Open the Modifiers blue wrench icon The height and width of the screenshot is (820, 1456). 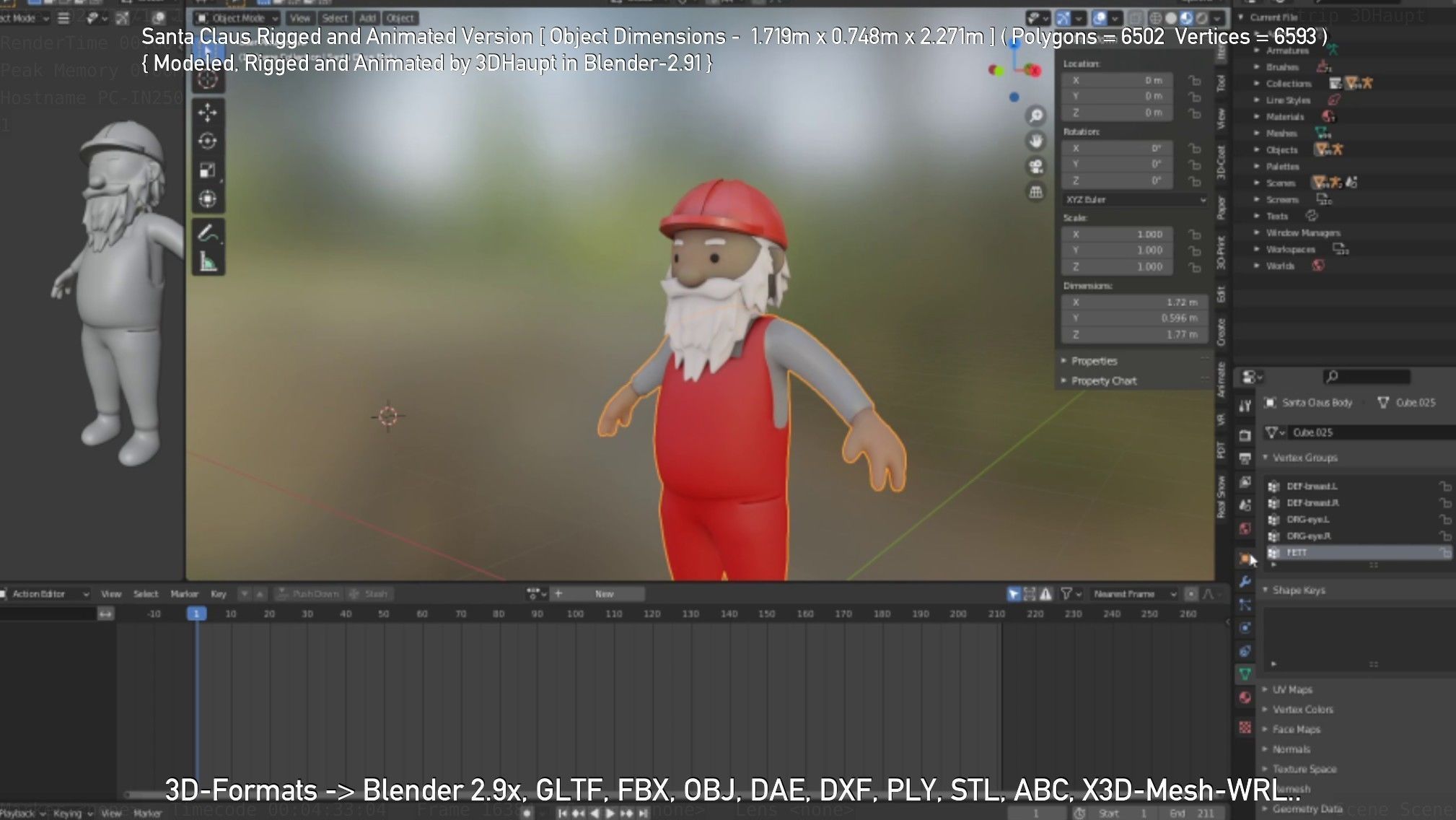click(x=1245, y=582)
